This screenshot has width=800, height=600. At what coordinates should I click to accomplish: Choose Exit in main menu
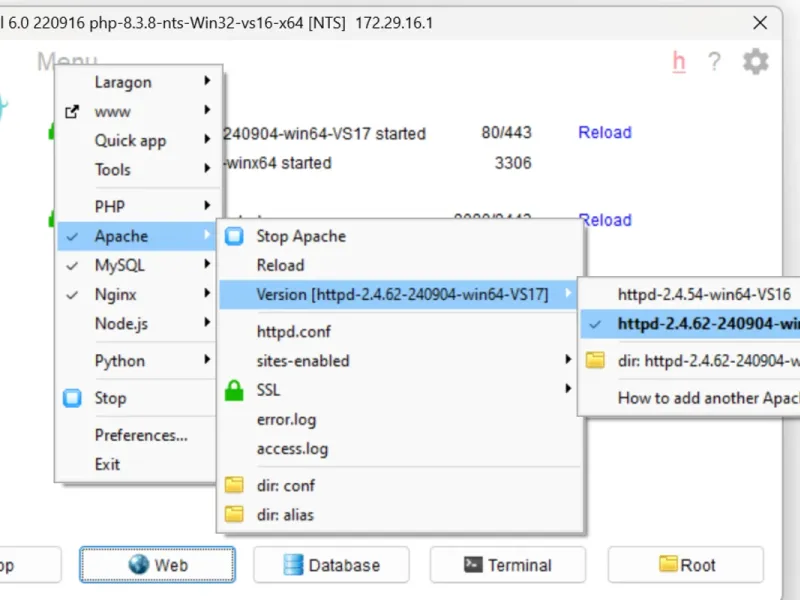click(x=107, y=464)
